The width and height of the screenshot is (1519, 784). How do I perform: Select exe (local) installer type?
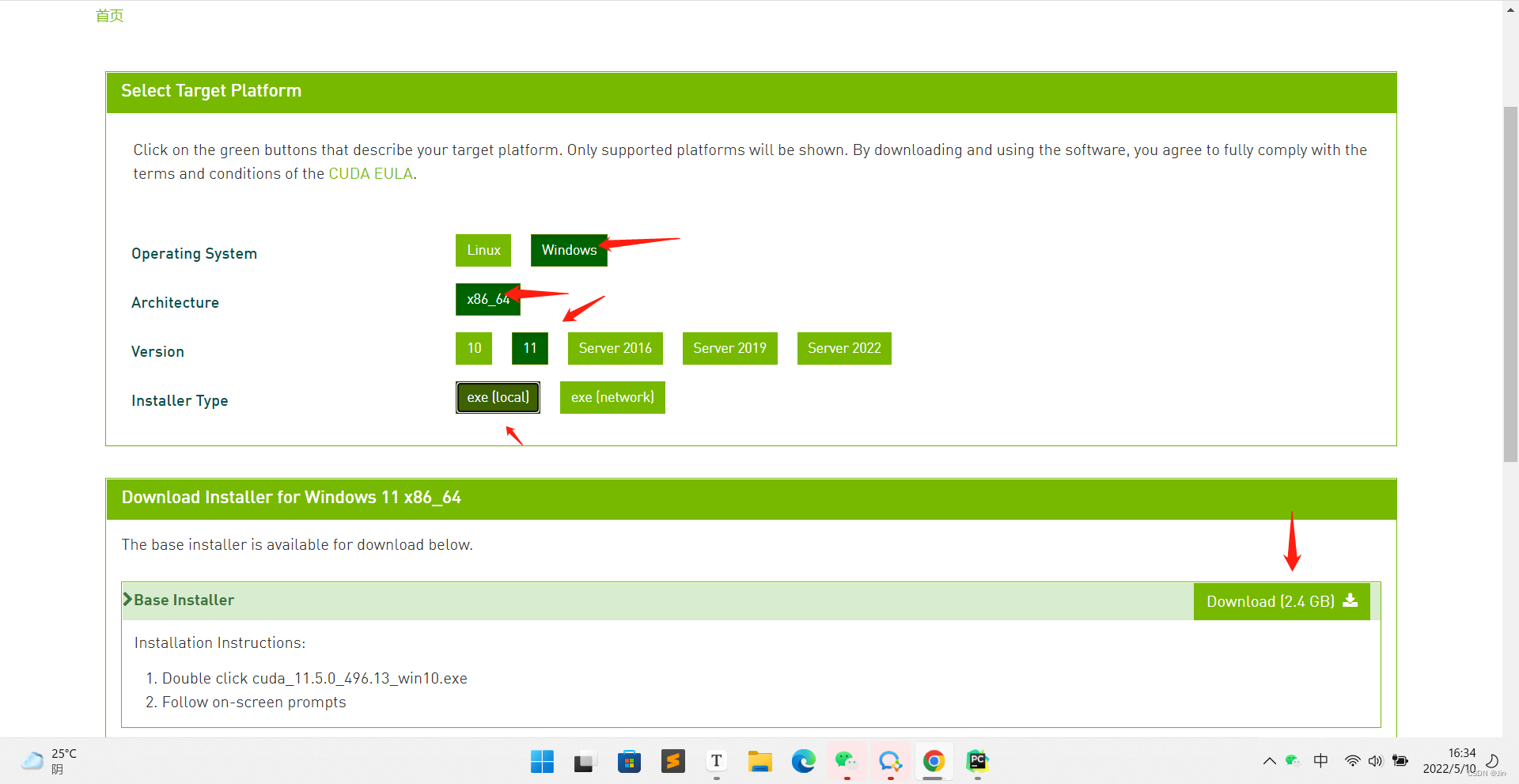coord(498,397)
